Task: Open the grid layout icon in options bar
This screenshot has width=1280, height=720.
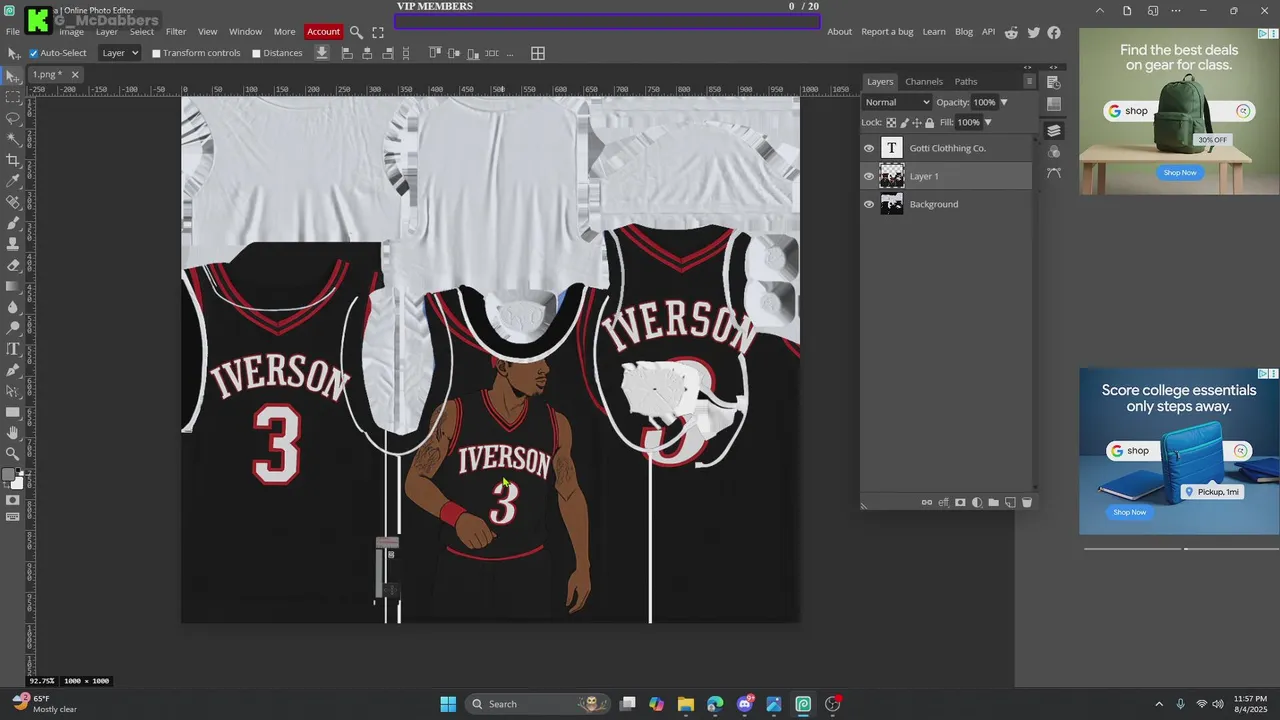Action: tap(538, 53)
